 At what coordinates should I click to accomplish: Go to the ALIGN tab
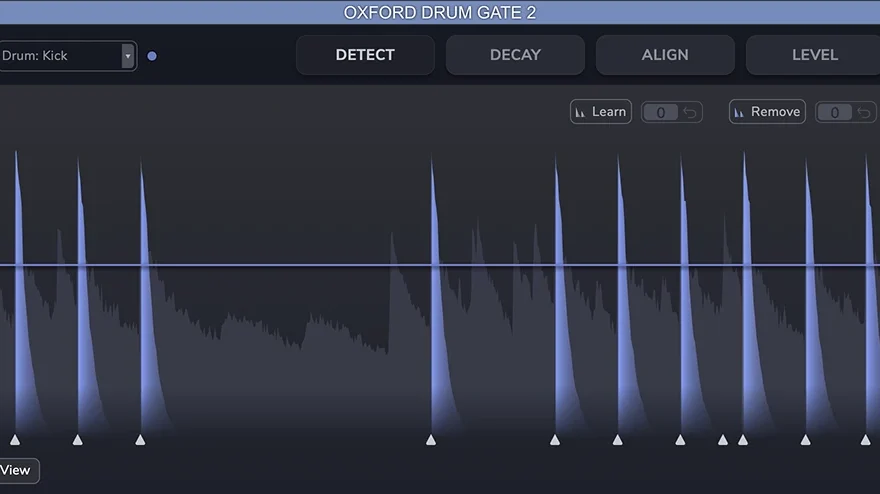(x=665, y=55)
